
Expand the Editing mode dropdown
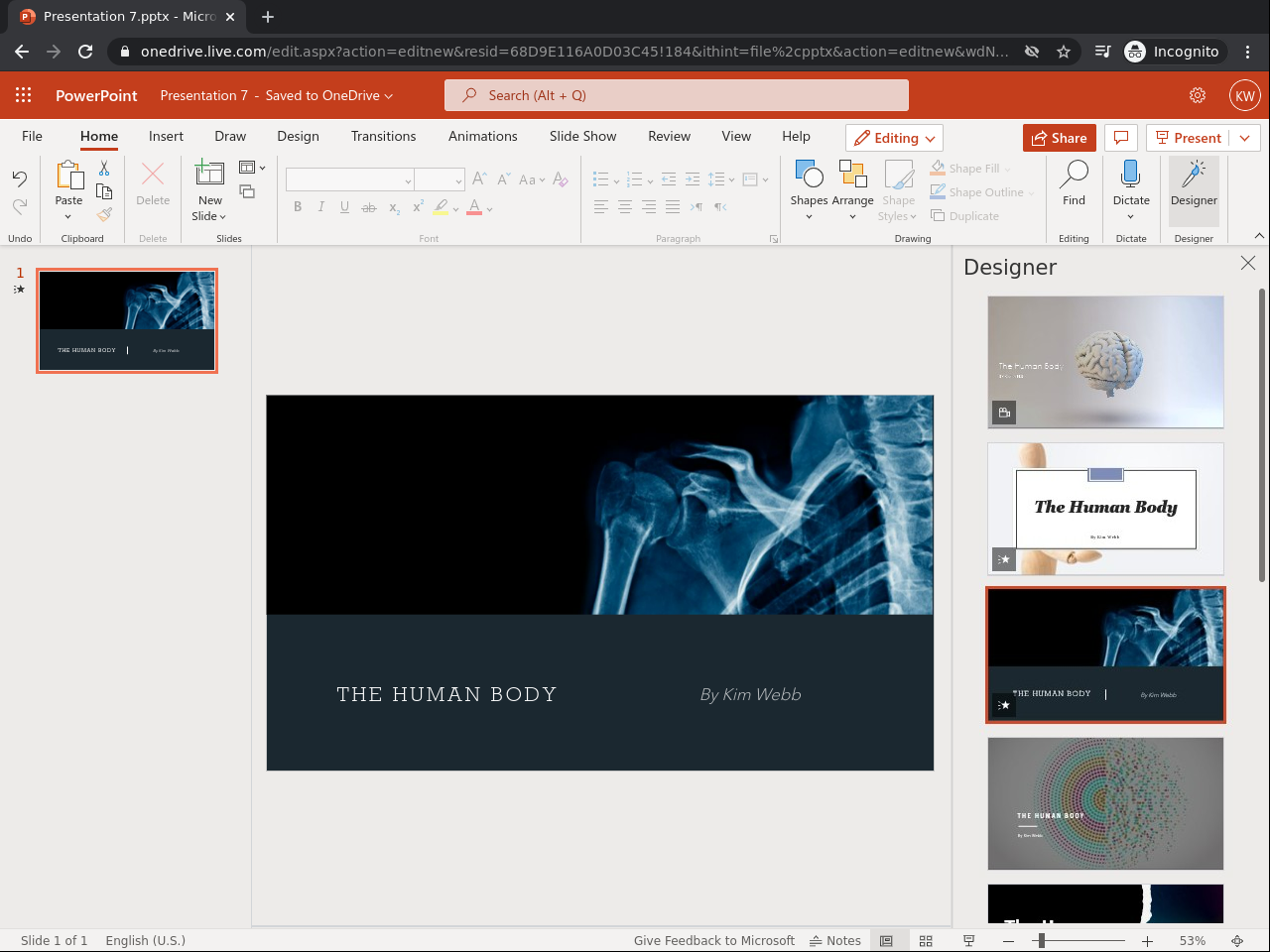tap(894, 138)
